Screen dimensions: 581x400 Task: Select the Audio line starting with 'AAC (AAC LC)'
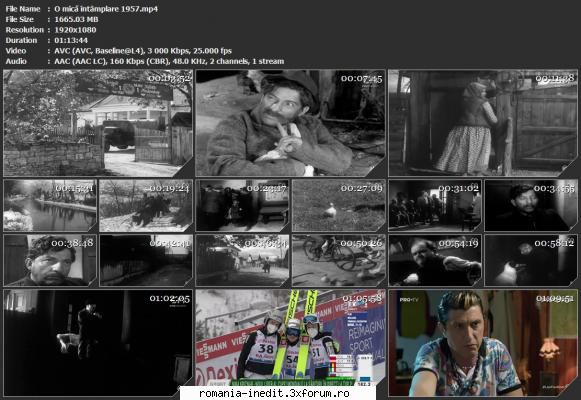pos(169,61)
